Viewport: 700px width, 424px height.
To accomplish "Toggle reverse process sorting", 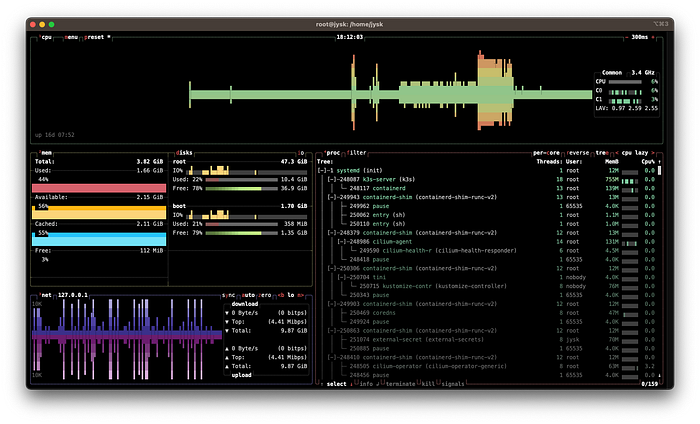I will click(578, 153).
